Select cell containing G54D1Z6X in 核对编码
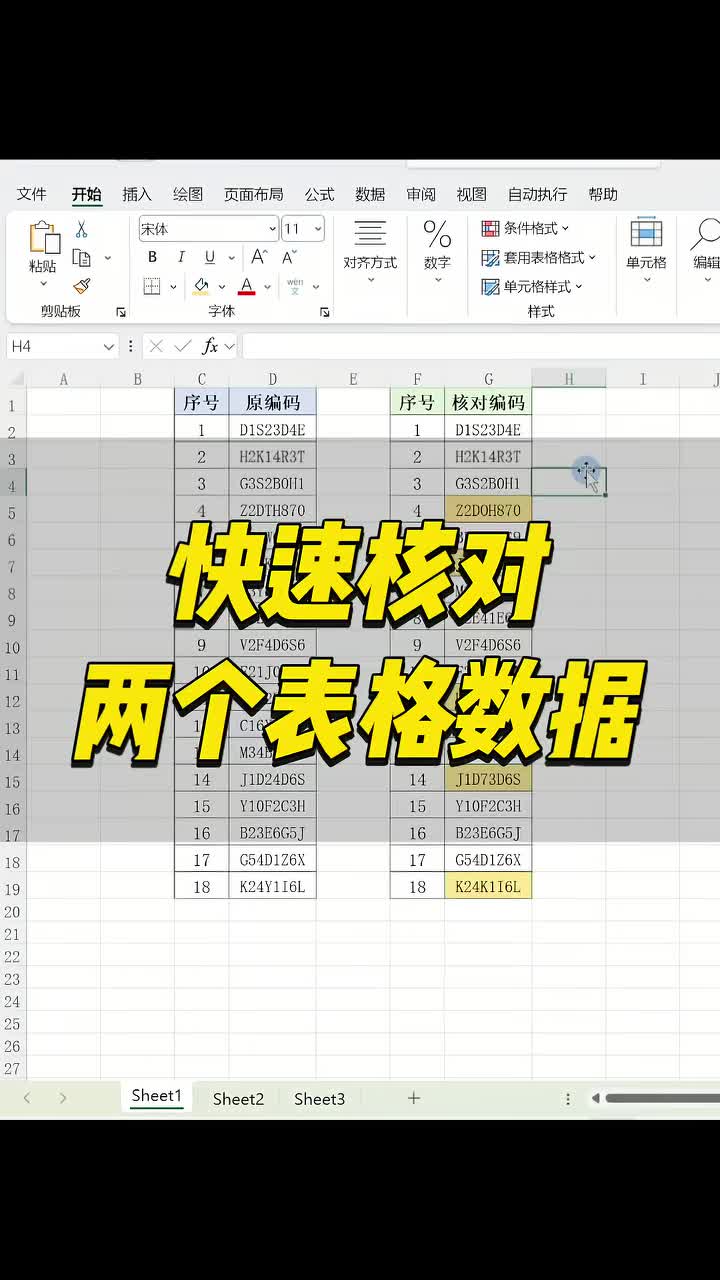 tap(488, 859)
